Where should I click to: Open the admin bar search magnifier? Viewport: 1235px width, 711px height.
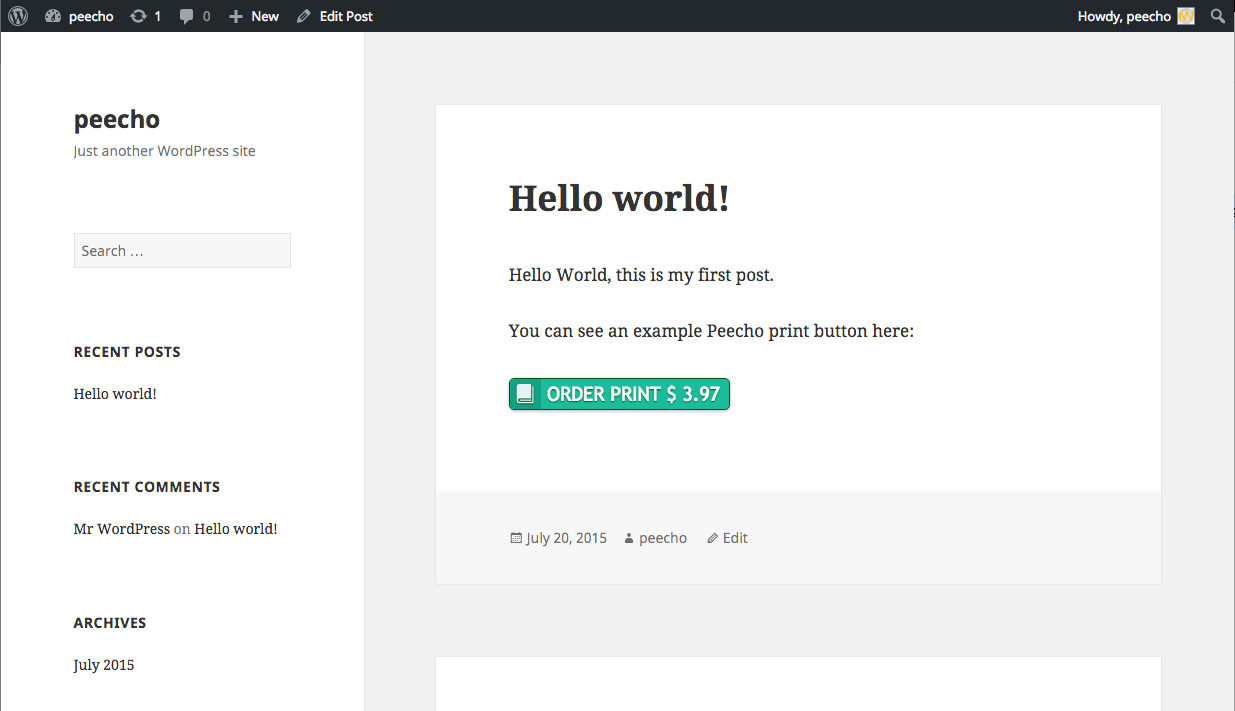click(1217, 16)
